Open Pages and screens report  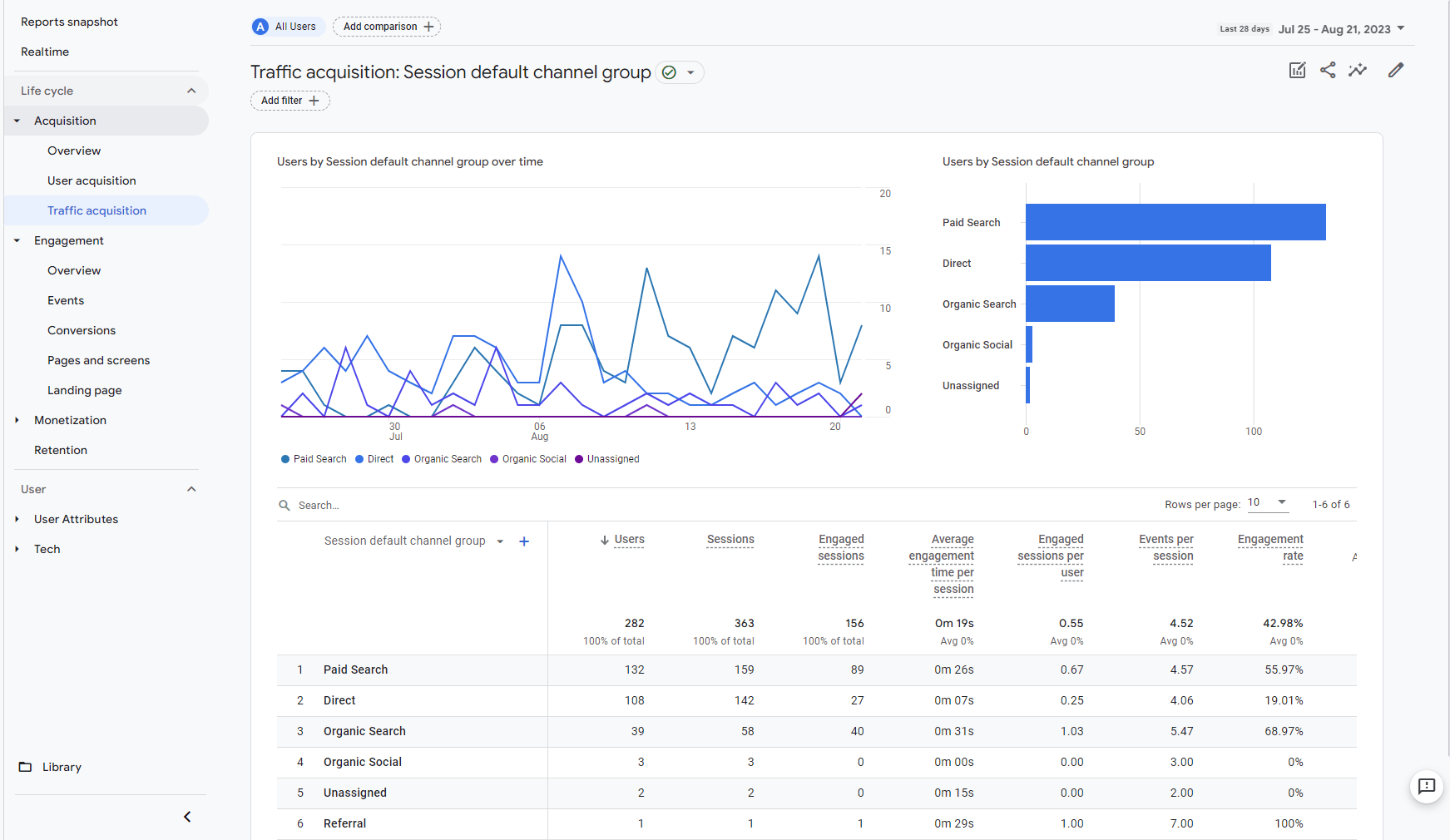click(98, 360)
